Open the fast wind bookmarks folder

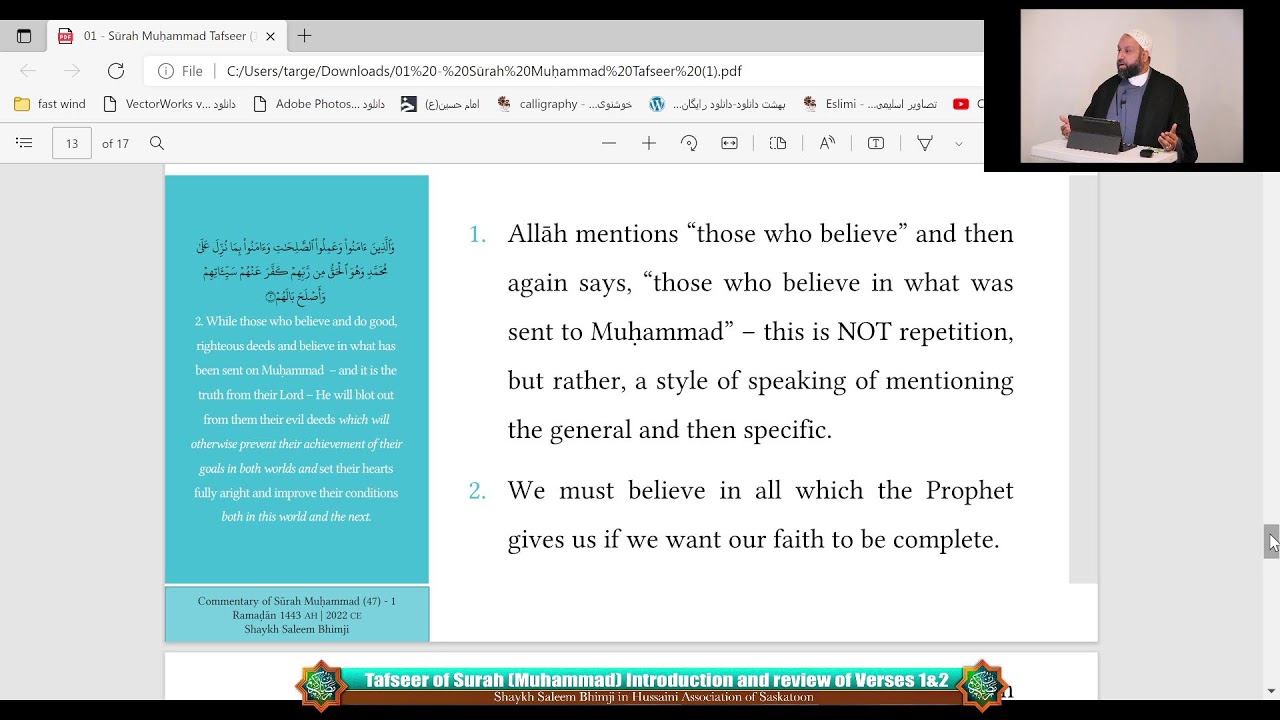click(x=50, y=104)
